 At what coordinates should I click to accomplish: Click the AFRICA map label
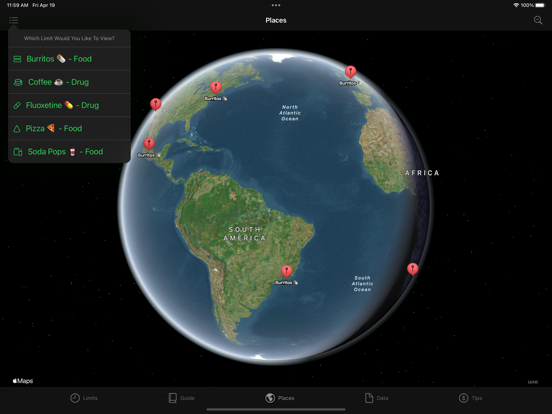tap(422, 173)
